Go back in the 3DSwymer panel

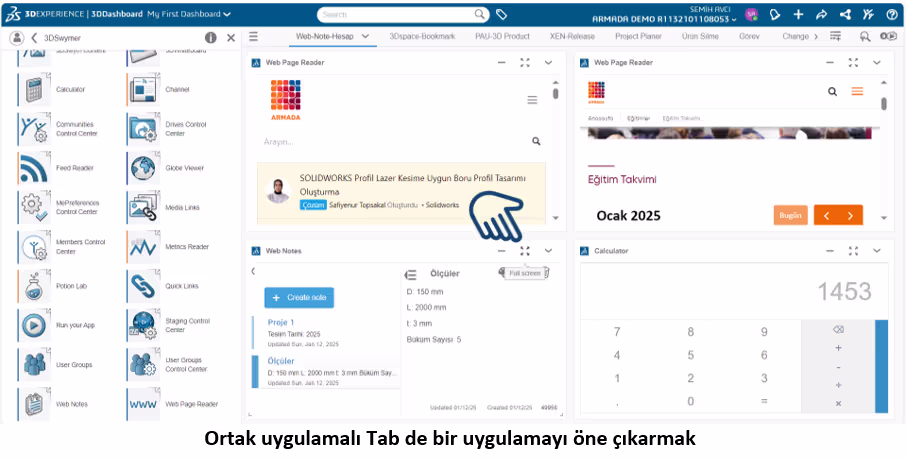point(34,38)
